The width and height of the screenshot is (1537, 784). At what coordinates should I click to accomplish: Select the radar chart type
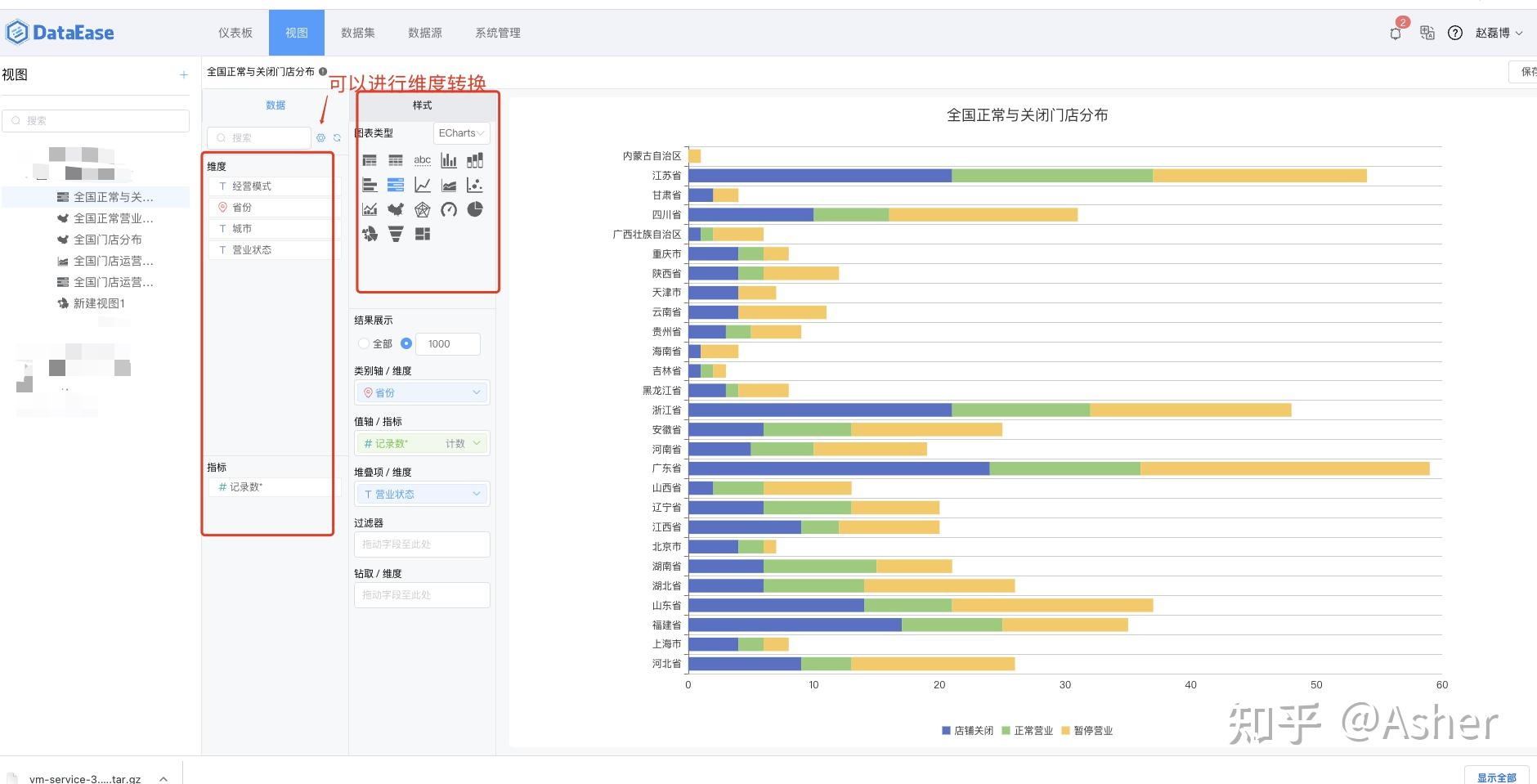(423, 209)
